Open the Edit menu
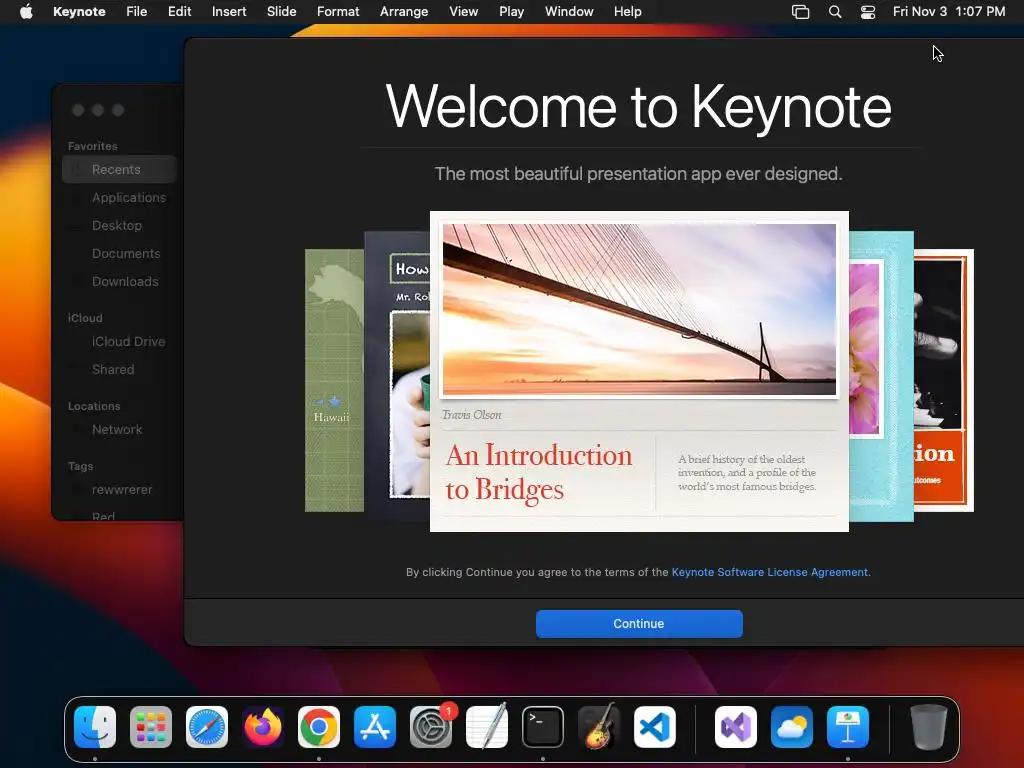This screenshot has height=768, width=1024. pos(180,12)
